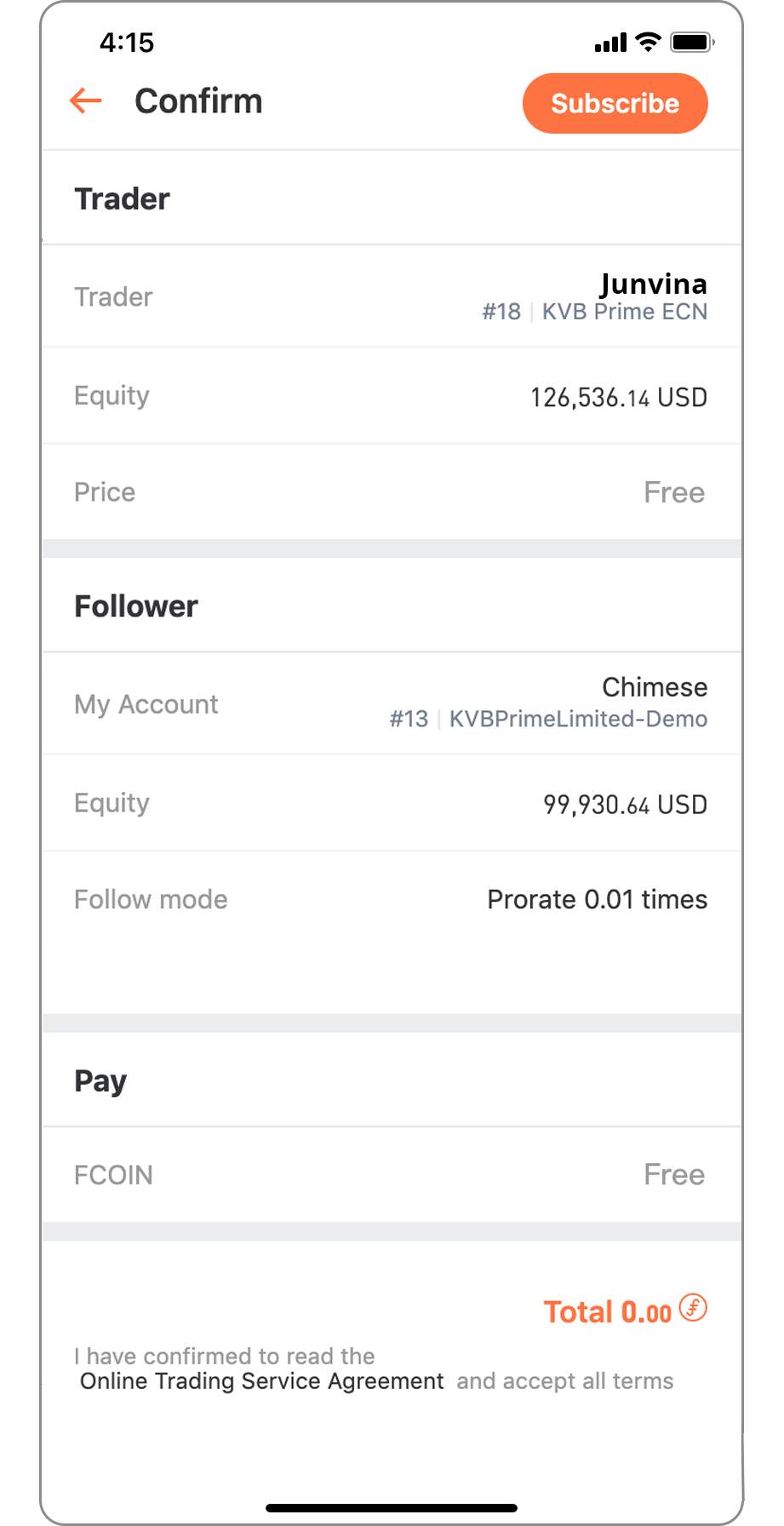Select the Trader row showing Junvina
The image size is (784, 1526).
pos(392,296)
